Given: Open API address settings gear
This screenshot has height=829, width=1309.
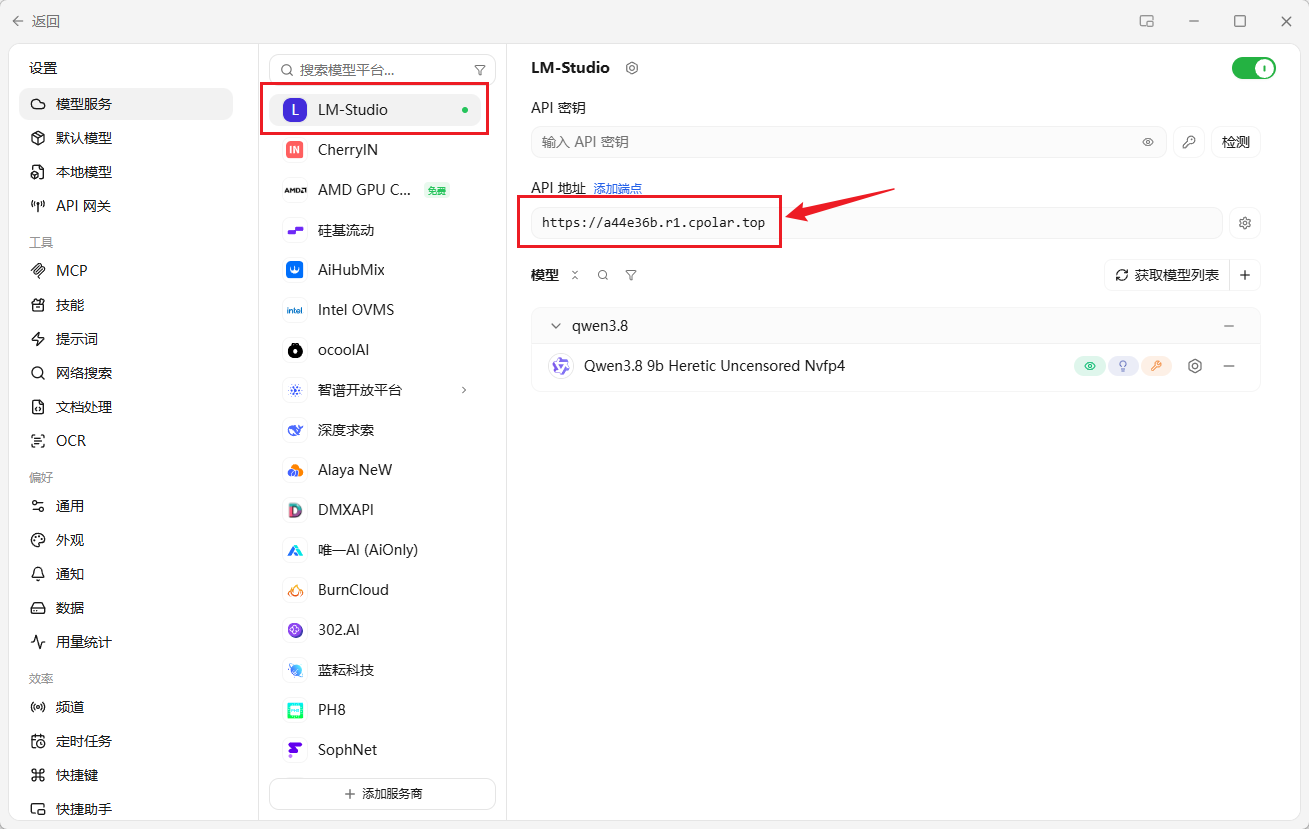Looking at the screenshot, I should 1245,223.
